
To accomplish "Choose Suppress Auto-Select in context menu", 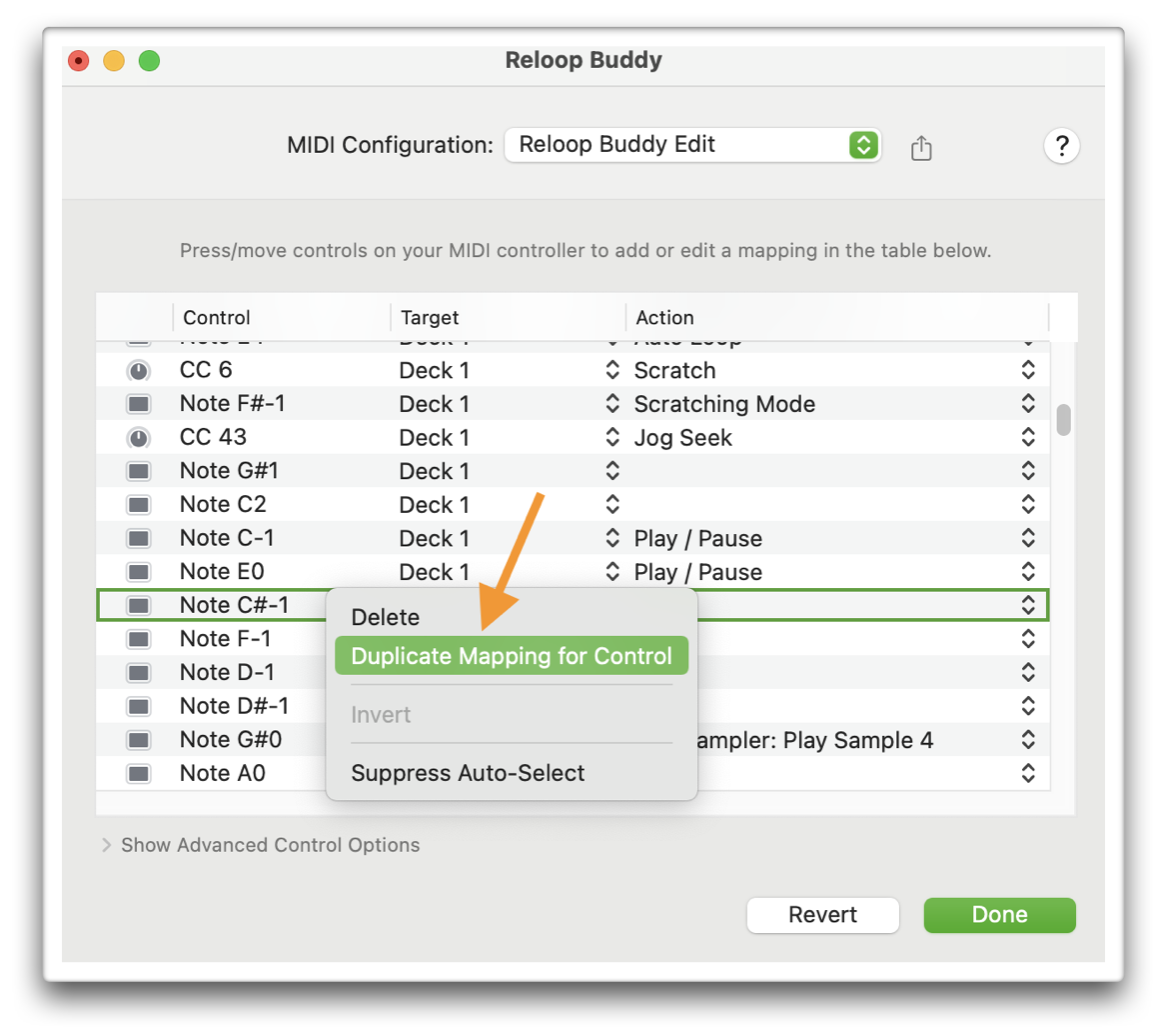I will coord(468,773).
